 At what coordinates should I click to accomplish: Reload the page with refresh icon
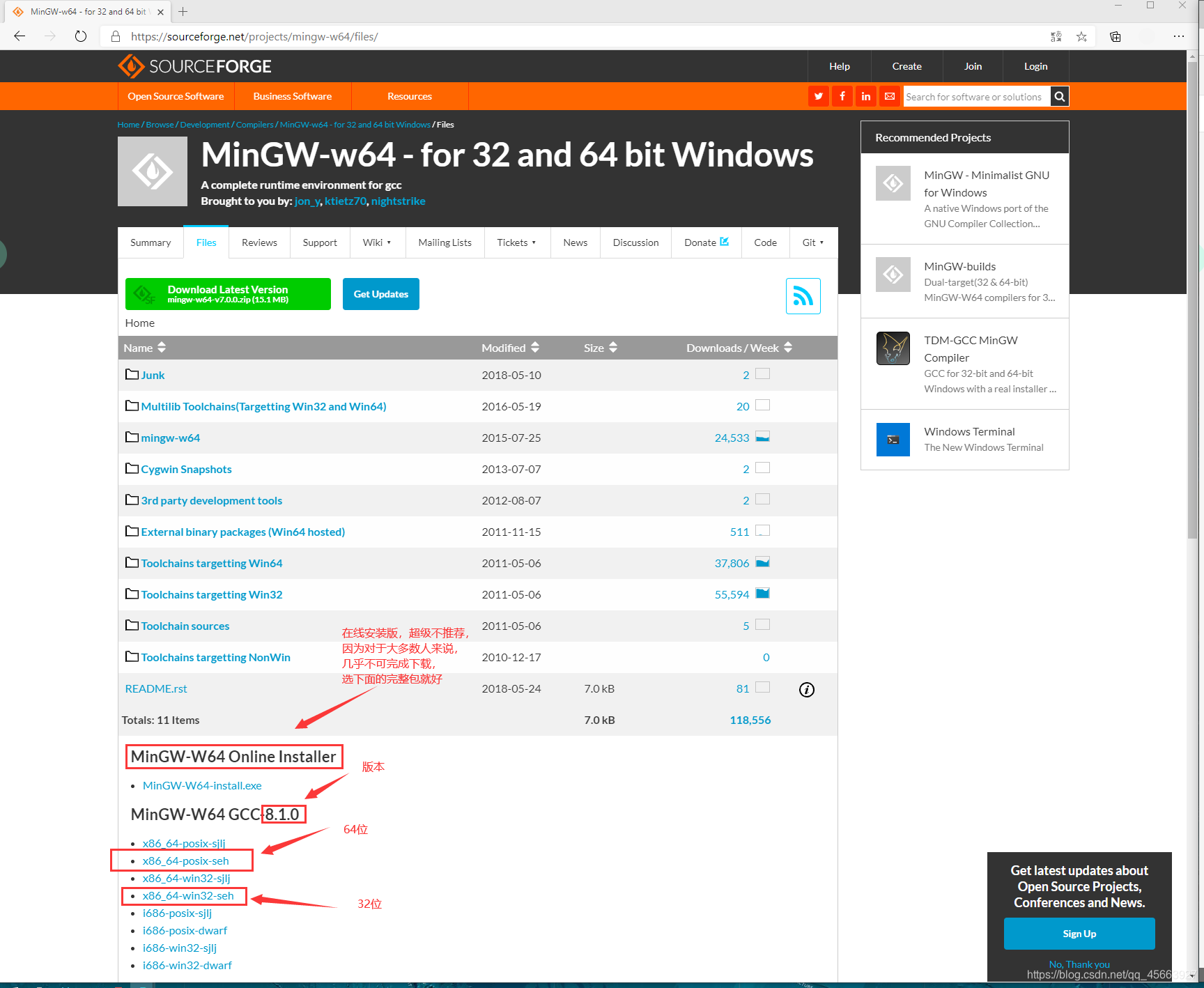pyautogui.click(x=81, y=36)
